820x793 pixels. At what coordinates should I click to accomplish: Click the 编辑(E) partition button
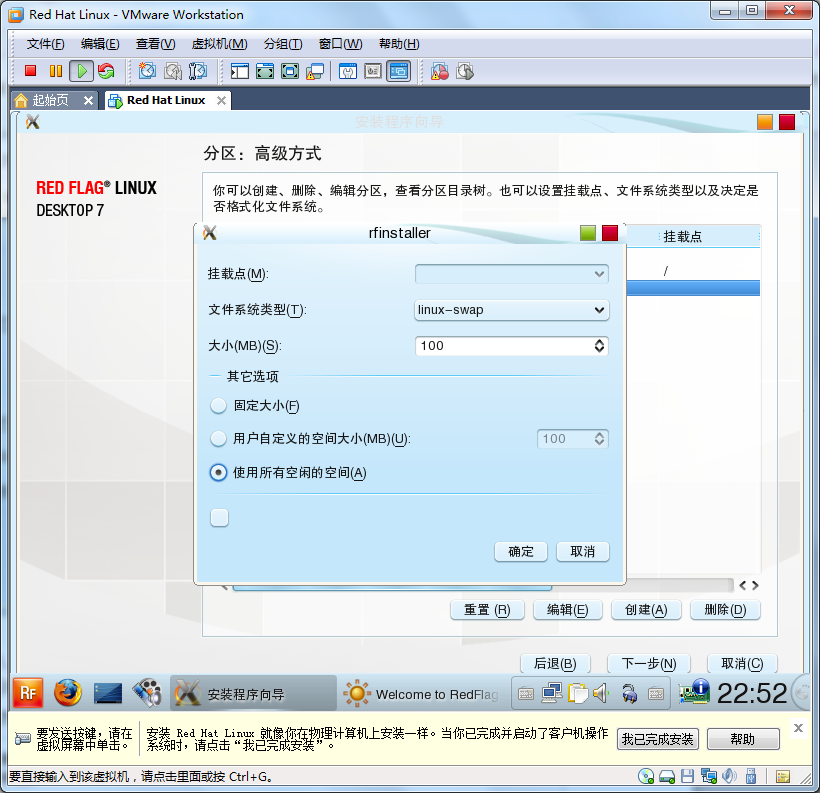coord(567,610)
